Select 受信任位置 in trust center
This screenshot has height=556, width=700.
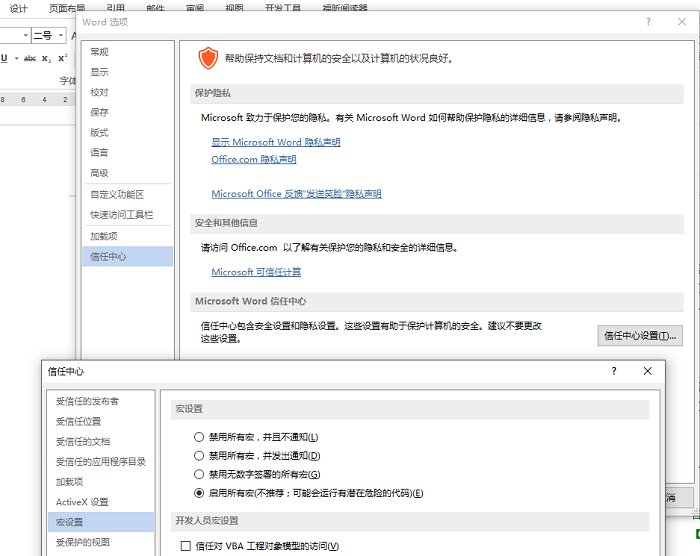[101, 421]
